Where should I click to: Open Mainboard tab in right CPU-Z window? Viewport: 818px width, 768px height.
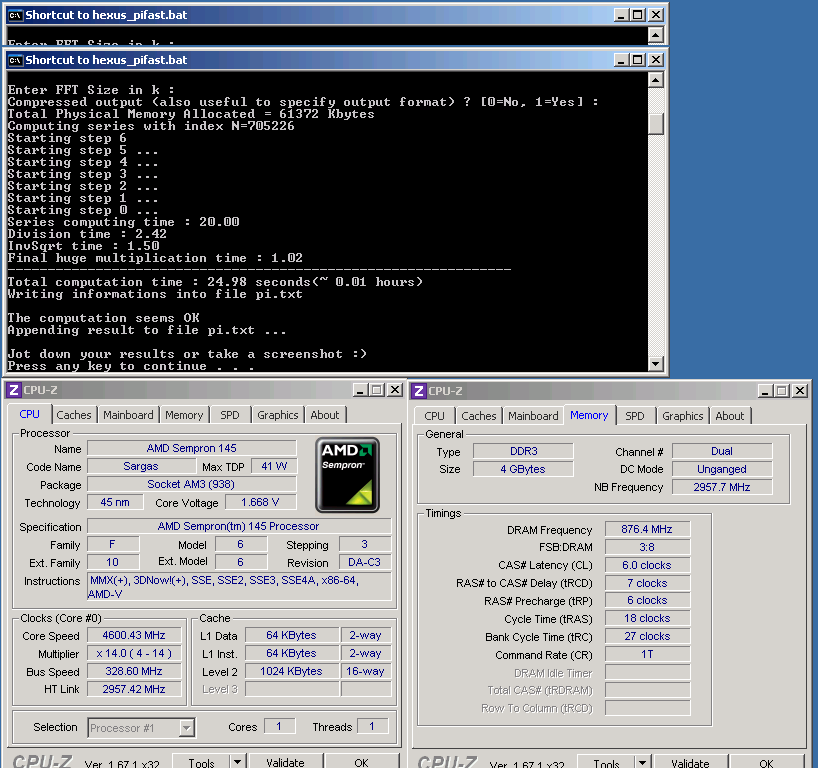click(533, 416)
